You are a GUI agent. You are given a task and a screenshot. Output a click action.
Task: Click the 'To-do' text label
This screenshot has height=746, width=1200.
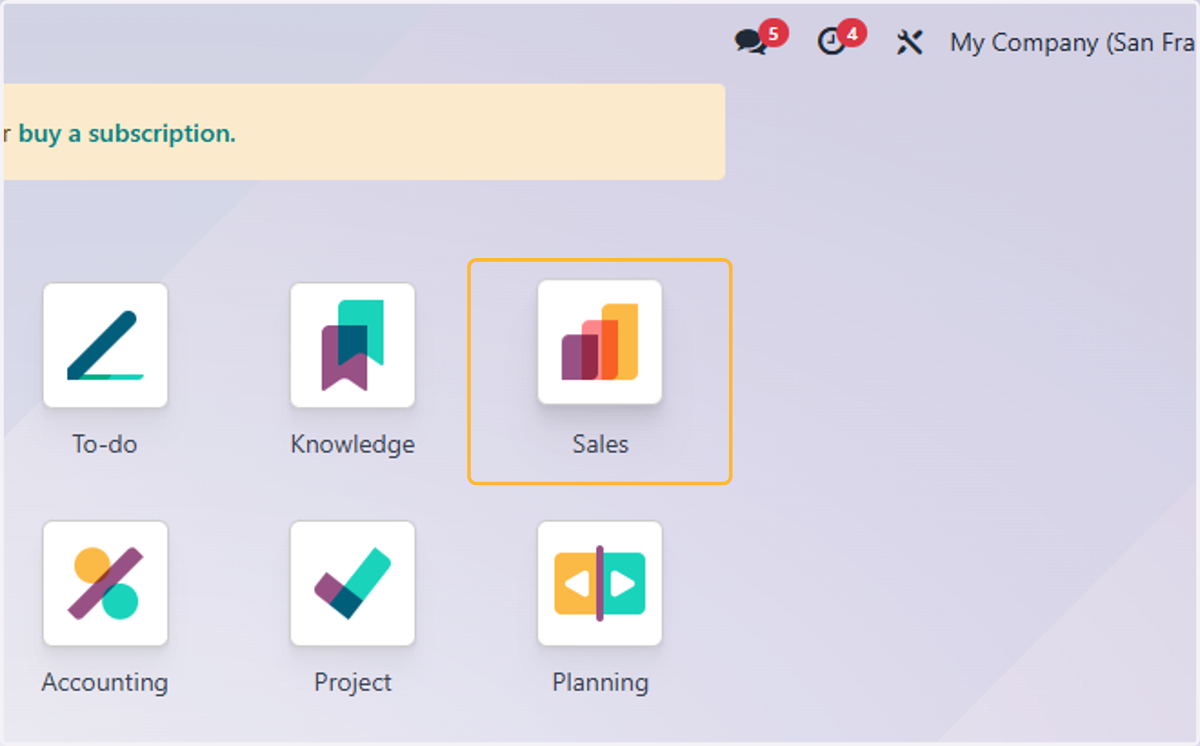click(x=105, y=444)
